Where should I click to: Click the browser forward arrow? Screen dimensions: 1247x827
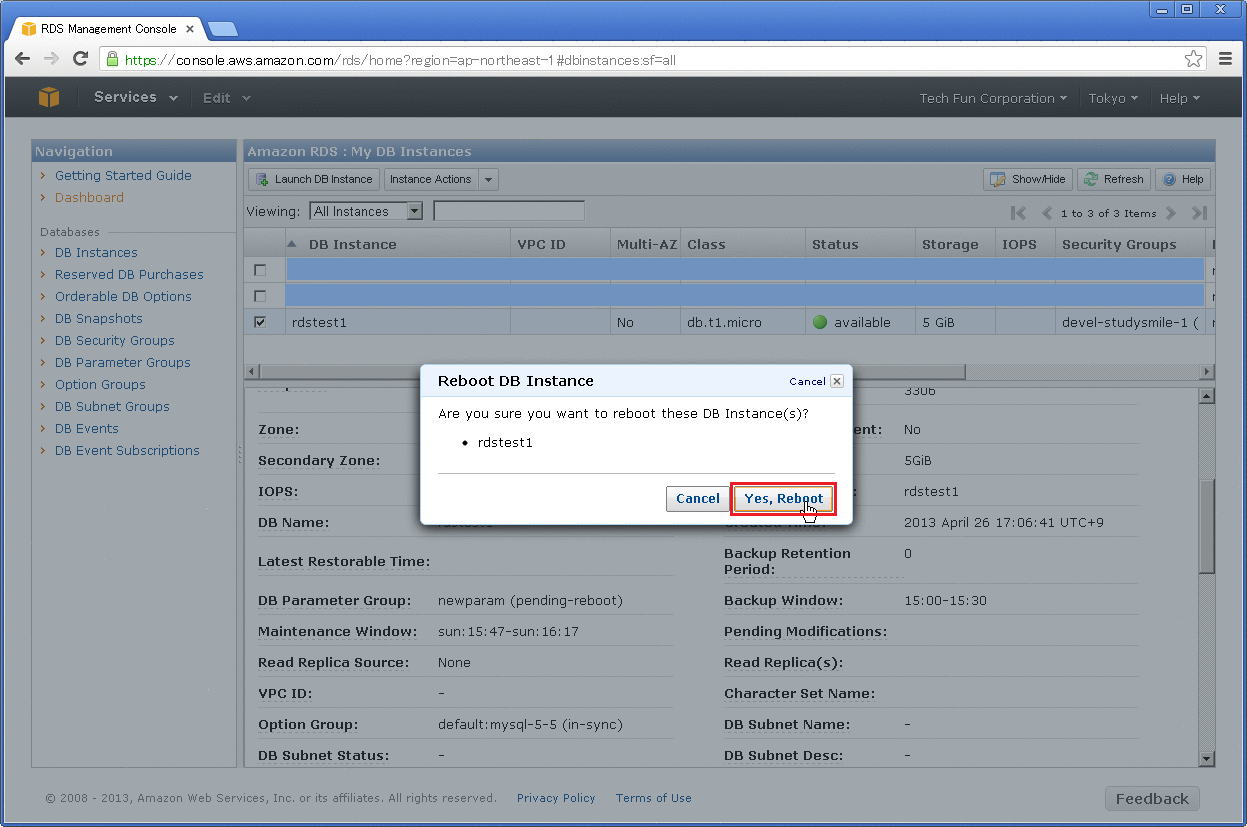click(51, 59)
